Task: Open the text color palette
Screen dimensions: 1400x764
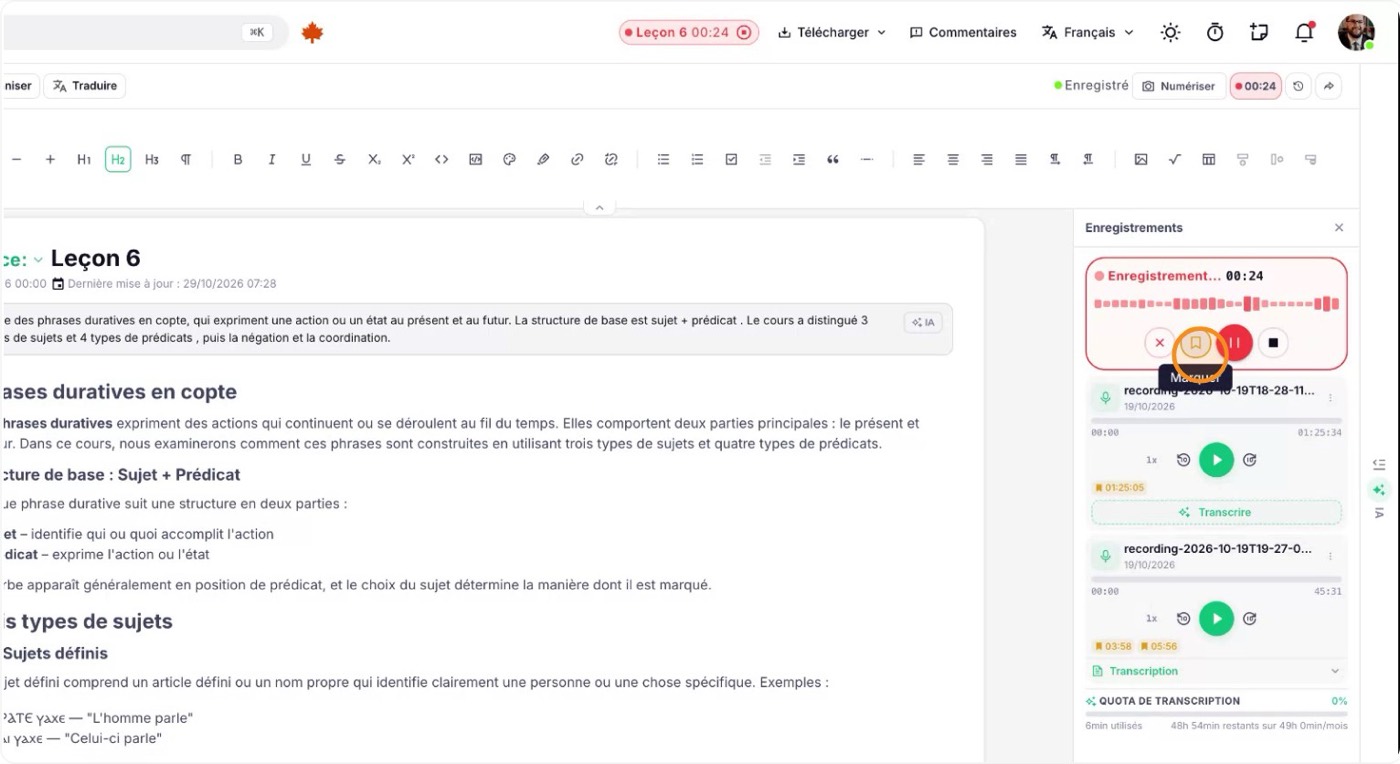Action: 509,159
